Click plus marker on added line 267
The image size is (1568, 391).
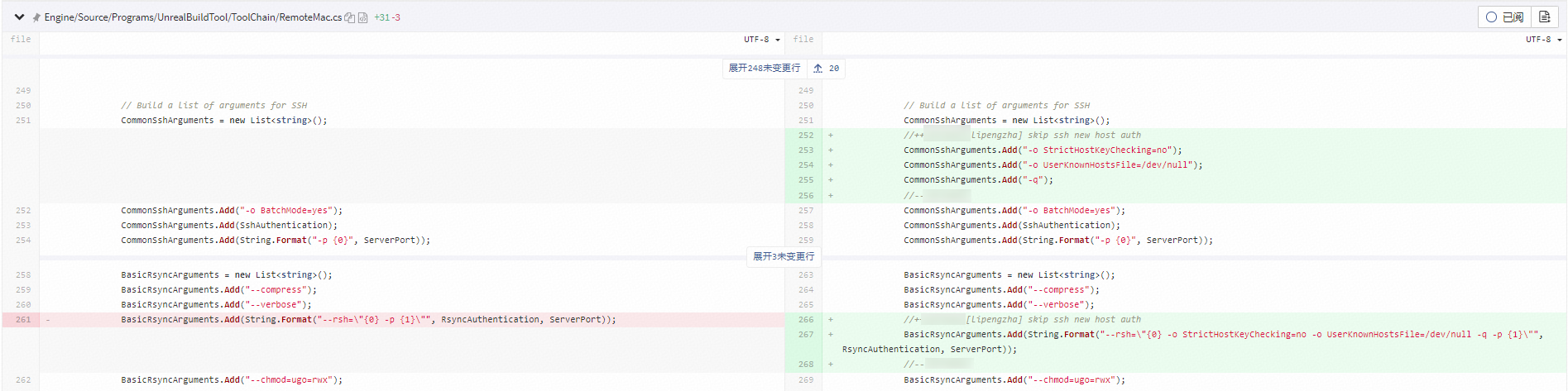click(830, 335)
